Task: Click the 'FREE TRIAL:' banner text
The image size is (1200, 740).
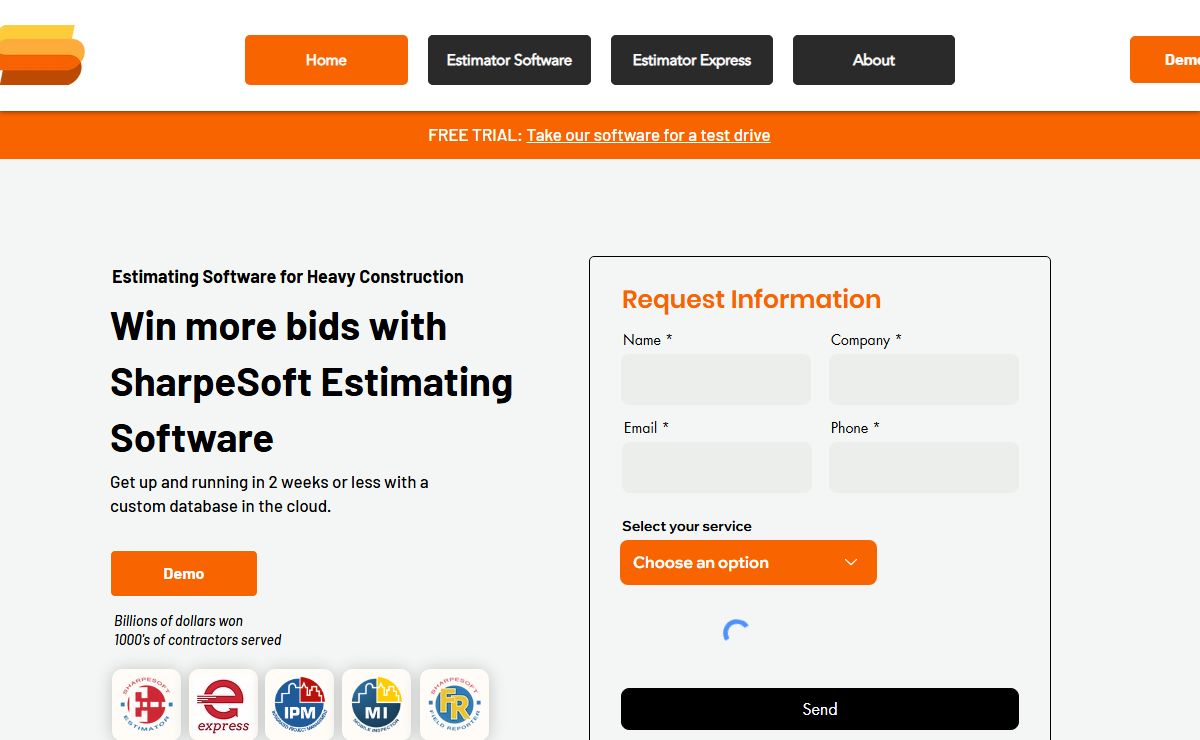Action: pos(475,135)
